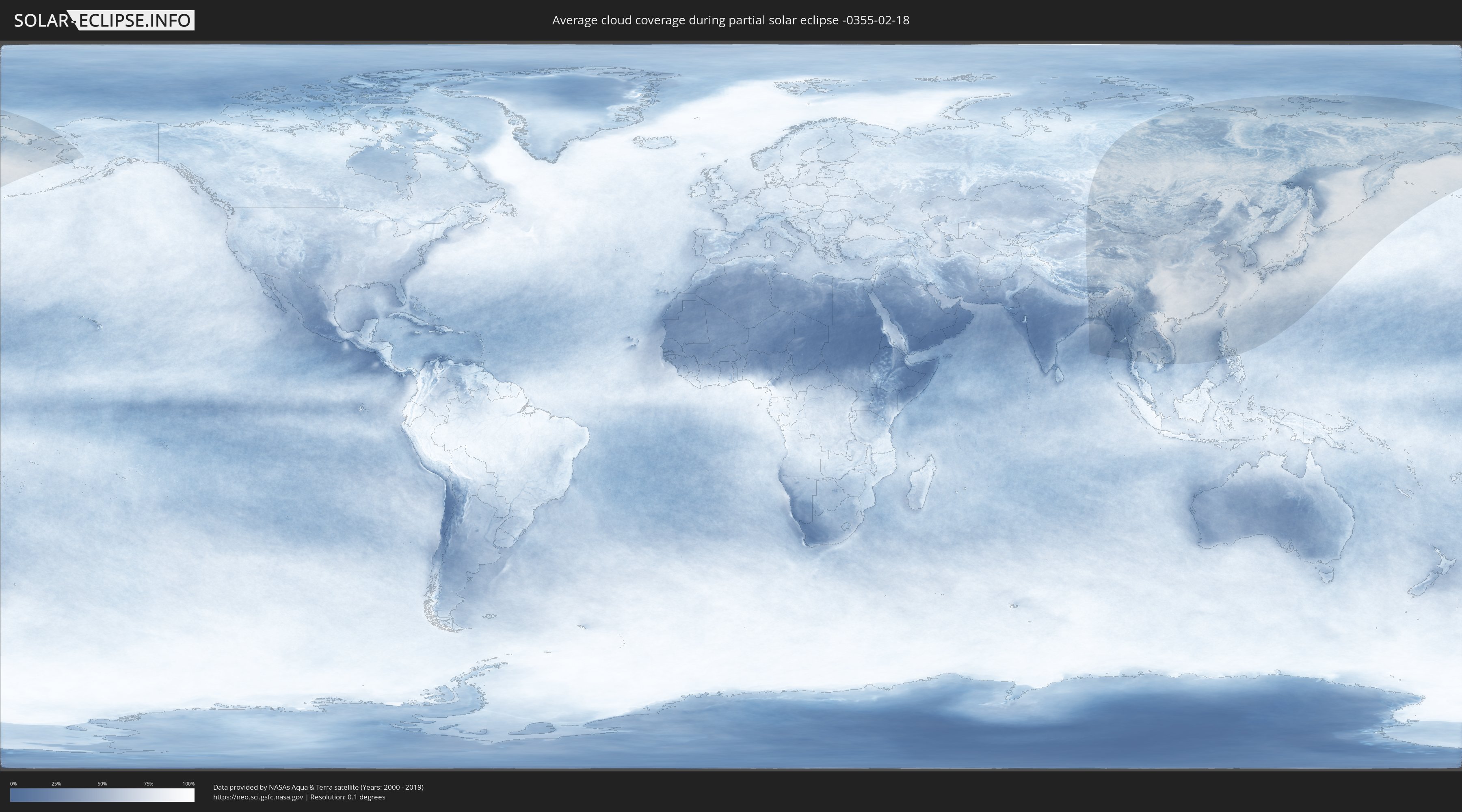
Task: Click the 25% legend label
Action: coord(56,784)
